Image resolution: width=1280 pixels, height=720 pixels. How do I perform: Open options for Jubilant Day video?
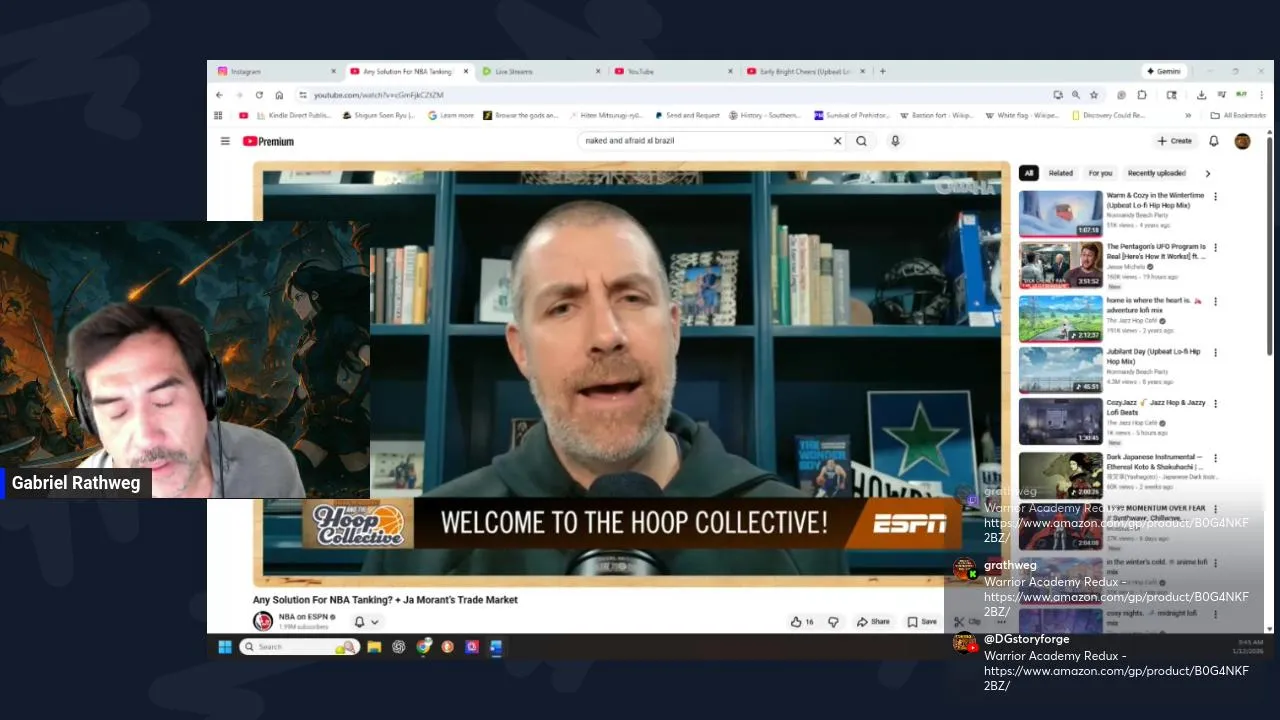tap(1216, 353)
